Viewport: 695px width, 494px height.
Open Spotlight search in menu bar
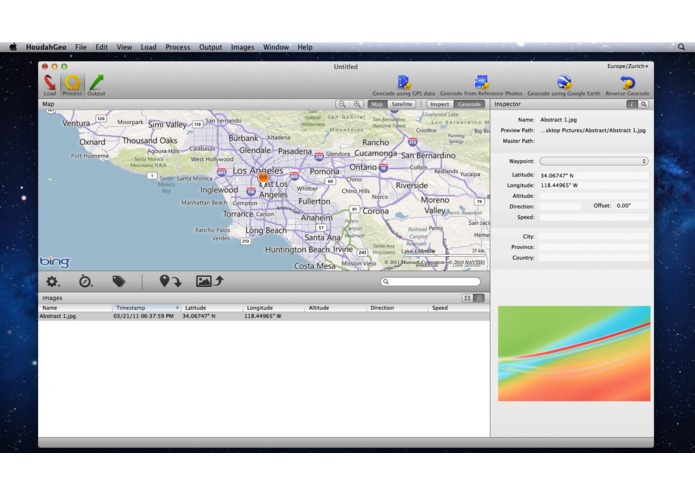[681, 47]
